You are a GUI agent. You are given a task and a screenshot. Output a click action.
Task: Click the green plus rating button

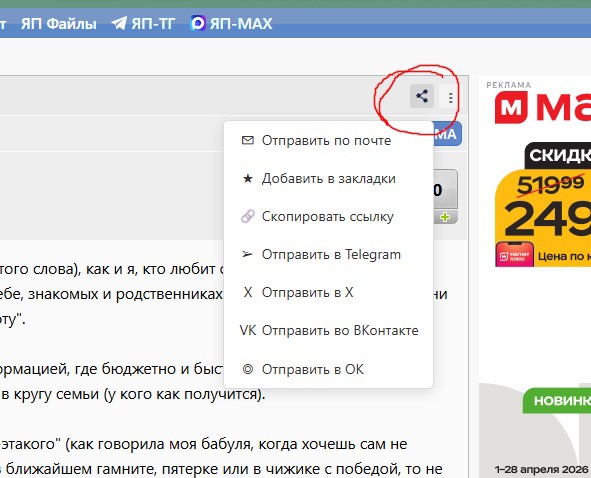[x=445, y=217]
